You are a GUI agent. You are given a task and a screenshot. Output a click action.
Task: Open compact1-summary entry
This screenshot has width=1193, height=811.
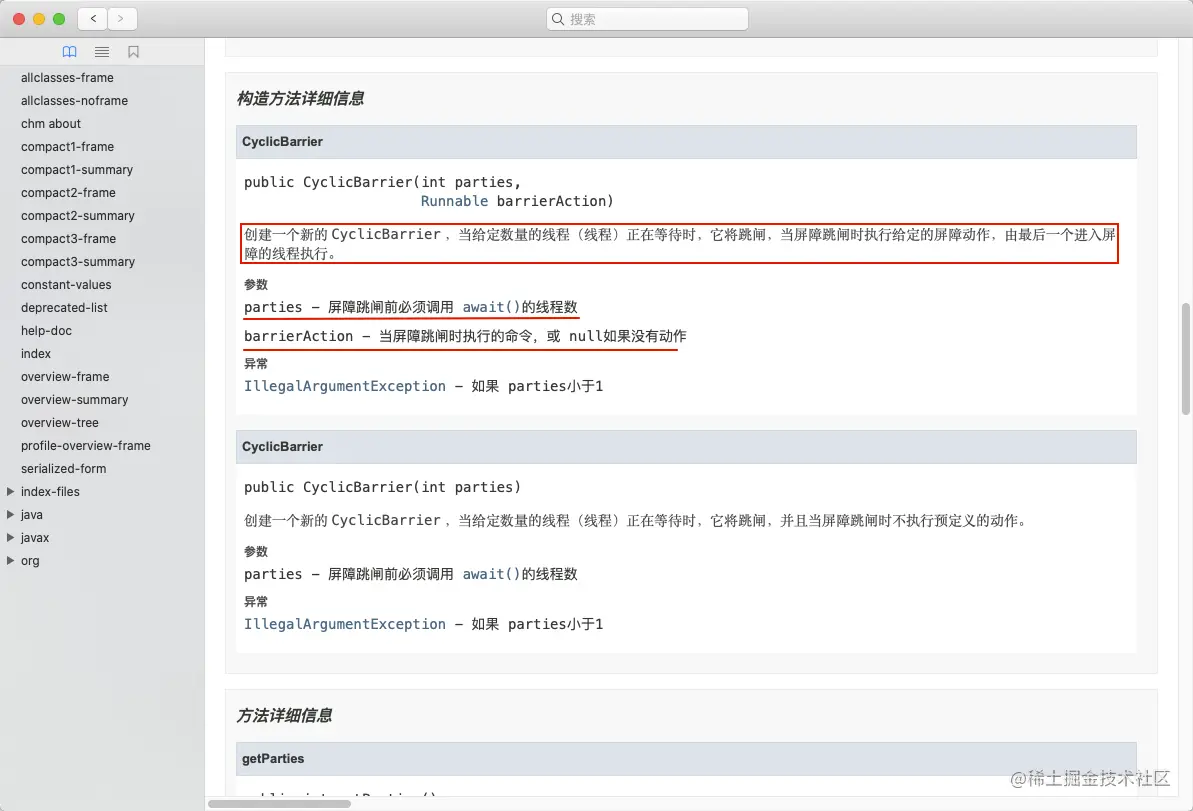pyautogui.click(x=77, y=170)
